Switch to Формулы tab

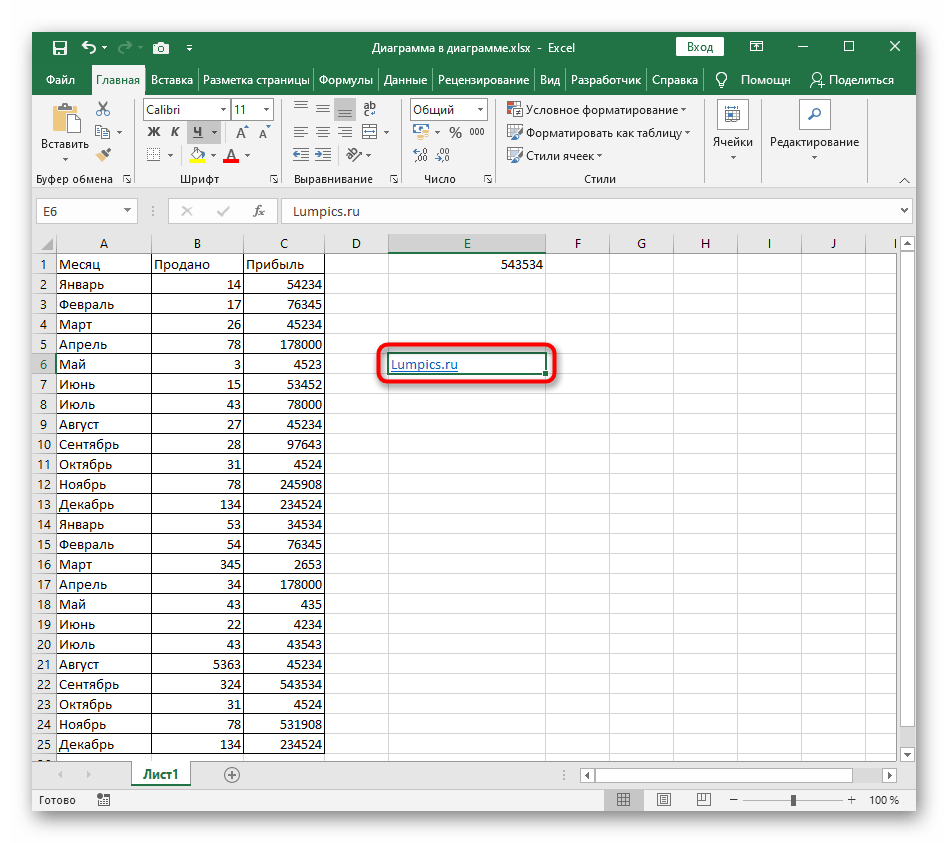click(x=346, y=80)
